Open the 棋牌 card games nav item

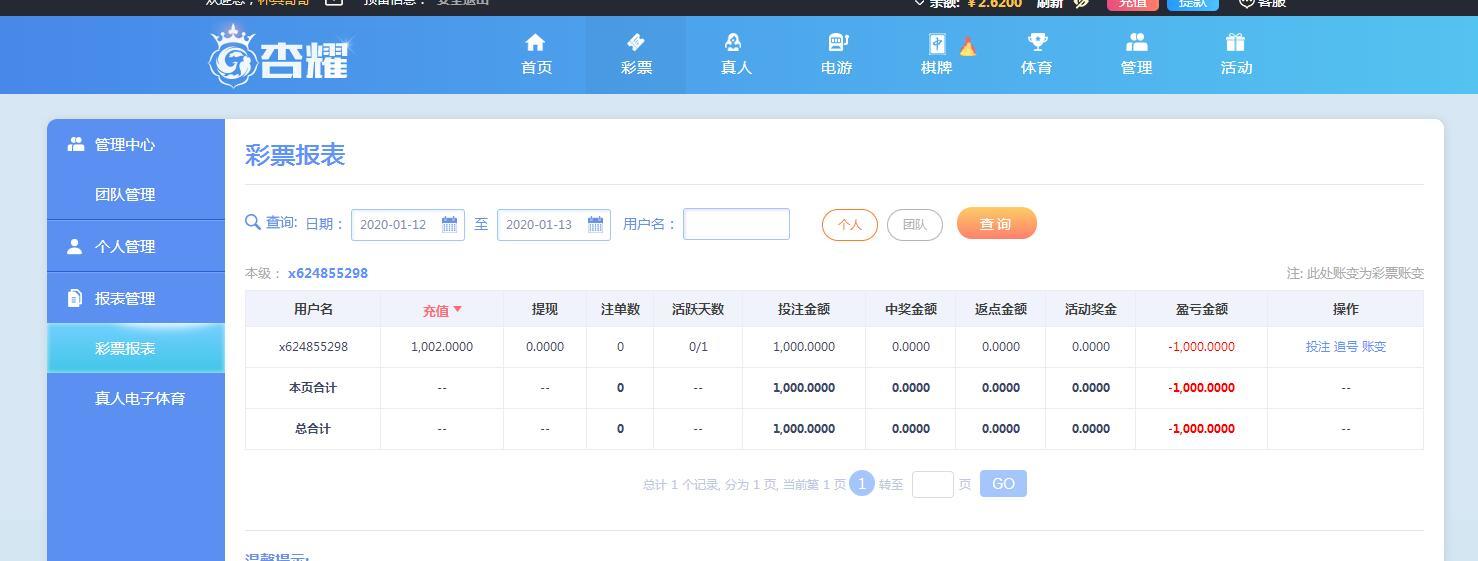[936, 55]
